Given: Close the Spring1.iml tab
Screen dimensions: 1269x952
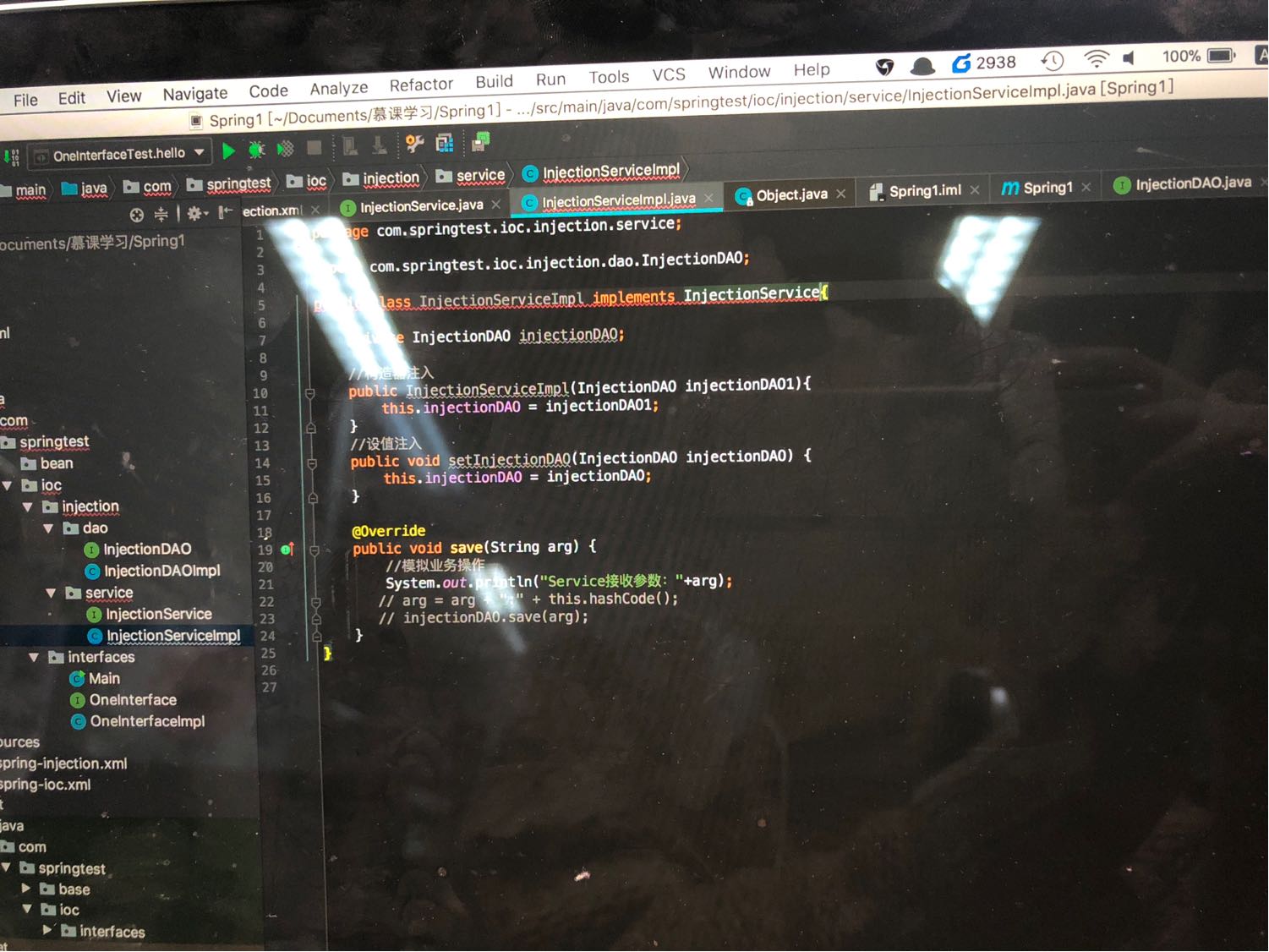Looking at the screenshot, I should point(975,189).
